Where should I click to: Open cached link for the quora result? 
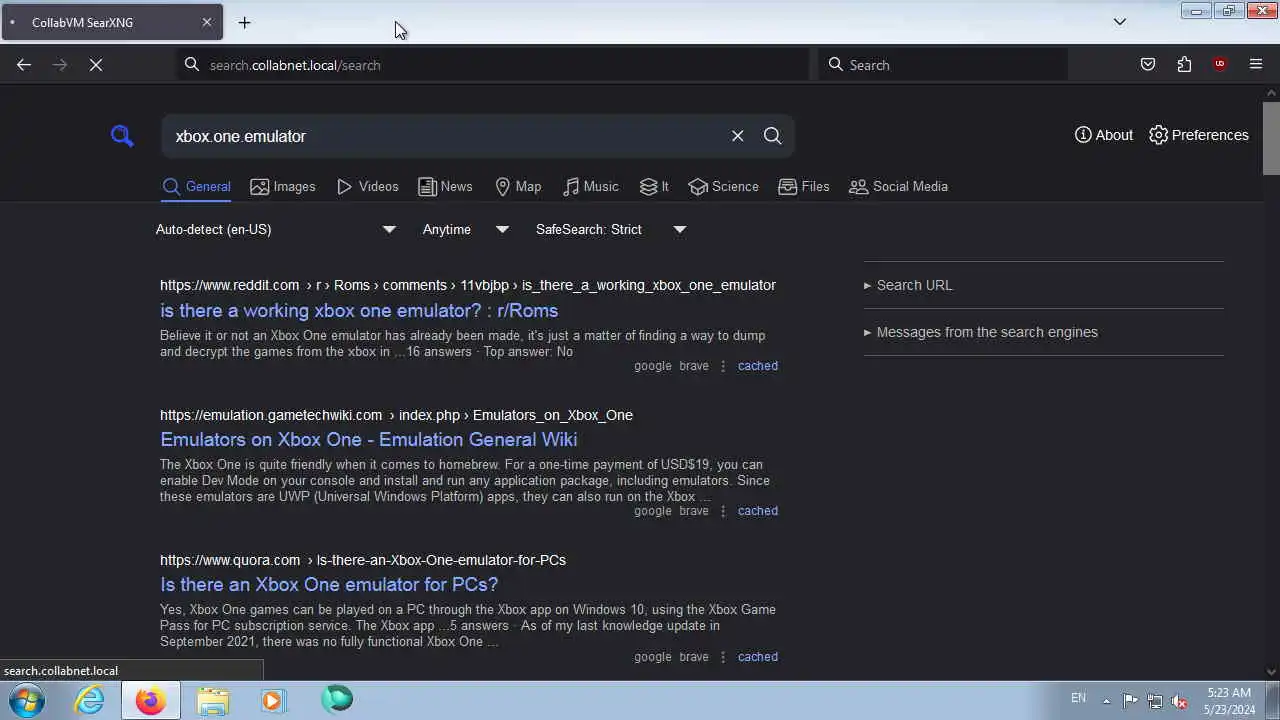(x=758, y=657)
